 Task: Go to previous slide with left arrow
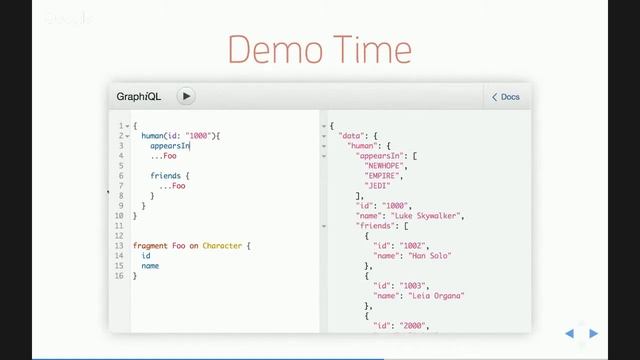tap(570, 333)
